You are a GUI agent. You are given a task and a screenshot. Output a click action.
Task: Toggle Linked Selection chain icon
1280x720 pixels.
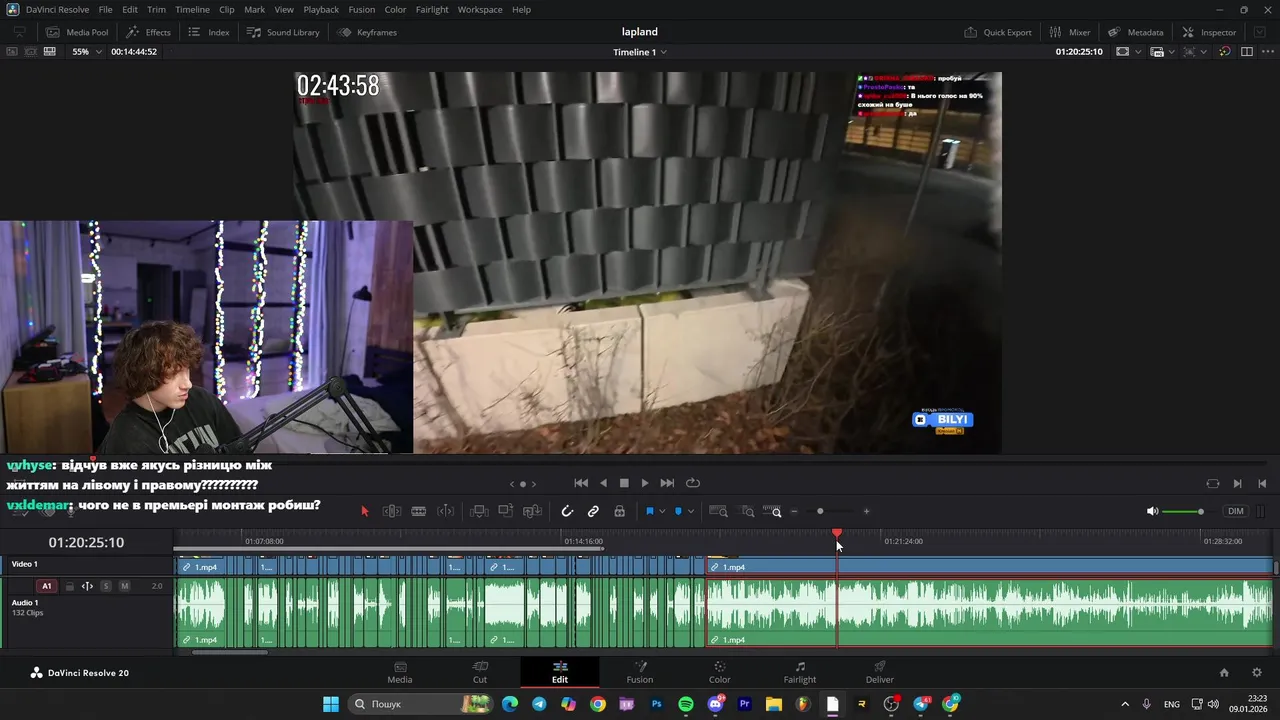(x=593, y=511)
